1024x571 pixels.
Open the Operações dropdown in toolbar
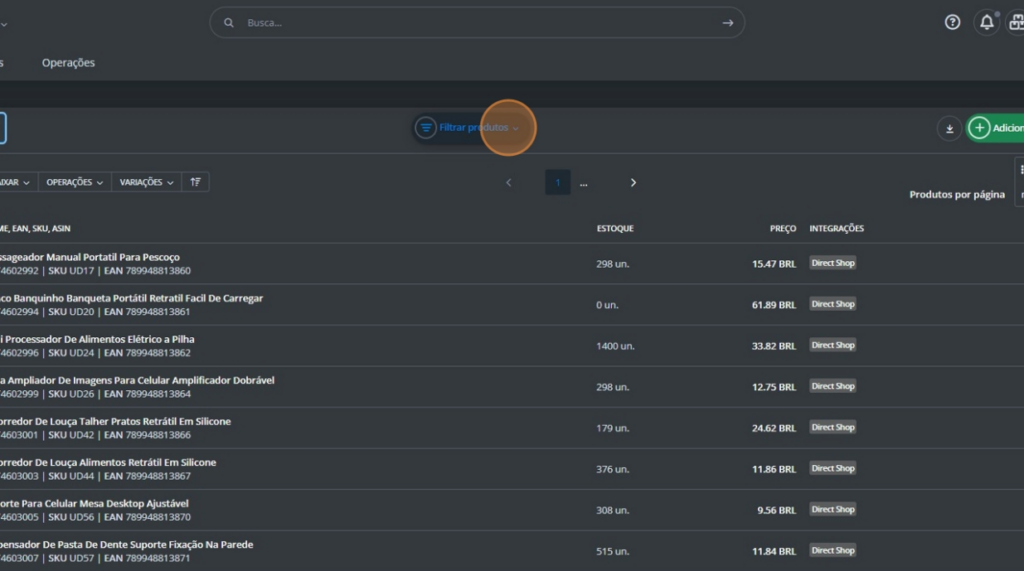[75, 182]
